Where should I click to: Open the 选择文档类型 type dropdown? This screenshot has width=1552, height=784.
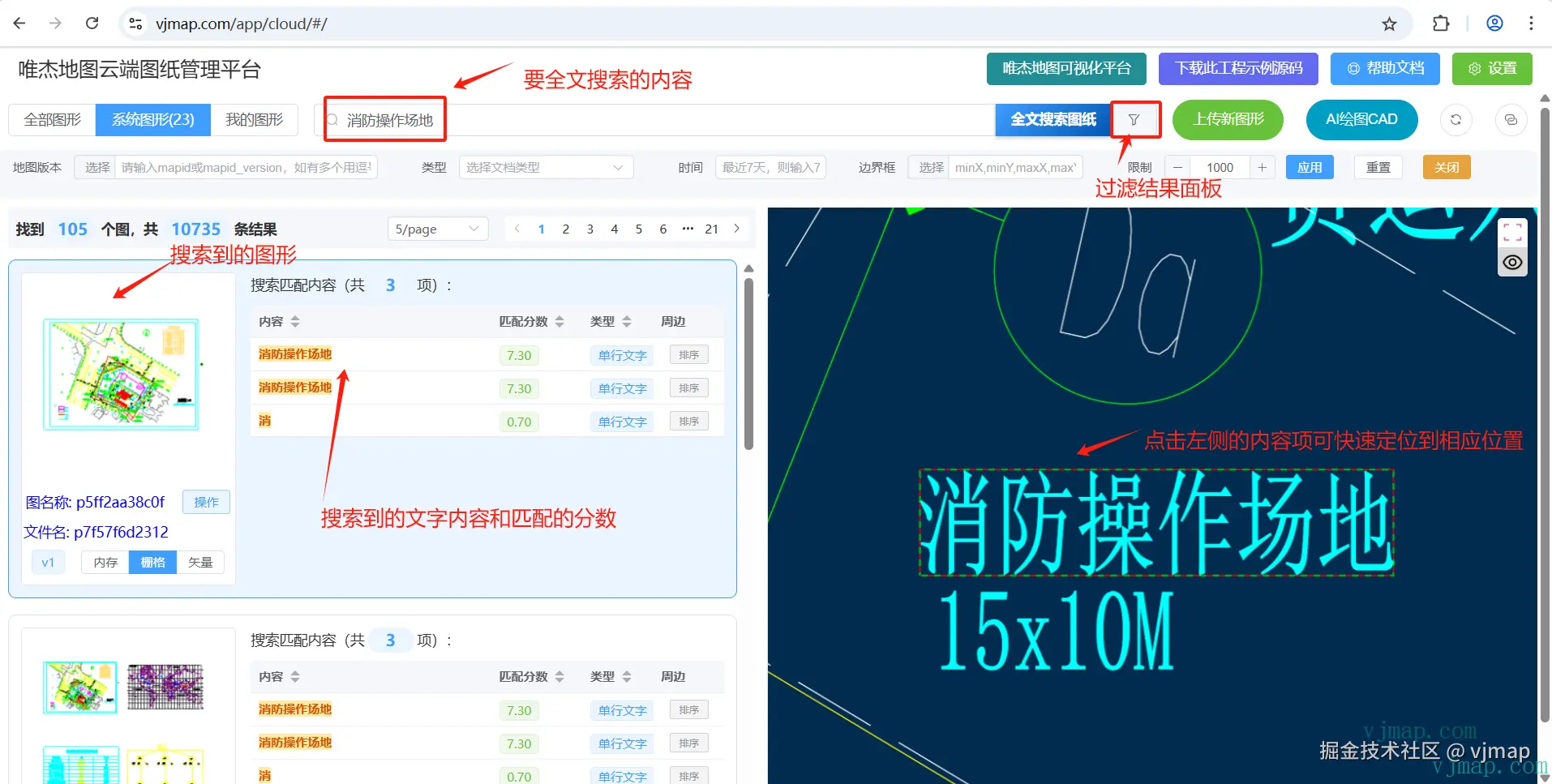pos(546,168)
